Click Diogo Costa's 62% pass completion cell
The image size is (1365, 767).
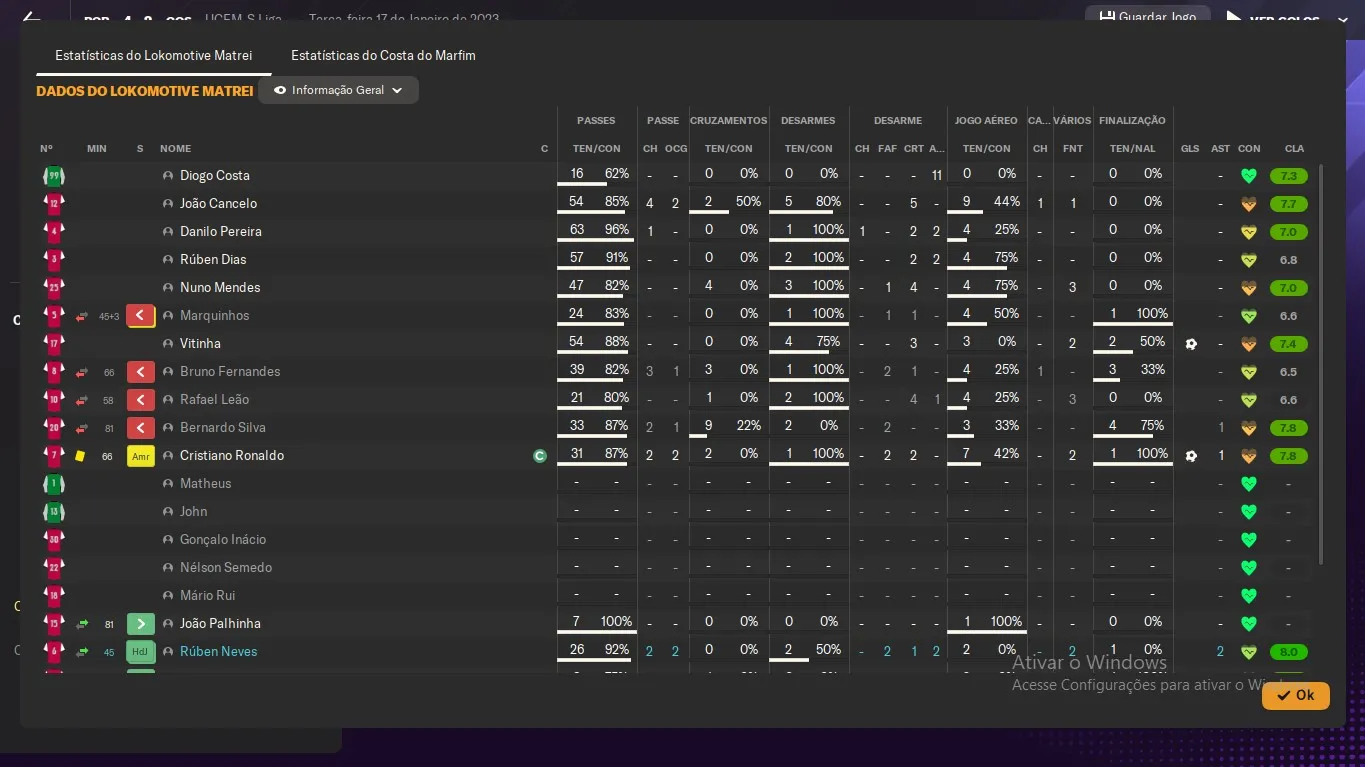click(x=617, y=174)
